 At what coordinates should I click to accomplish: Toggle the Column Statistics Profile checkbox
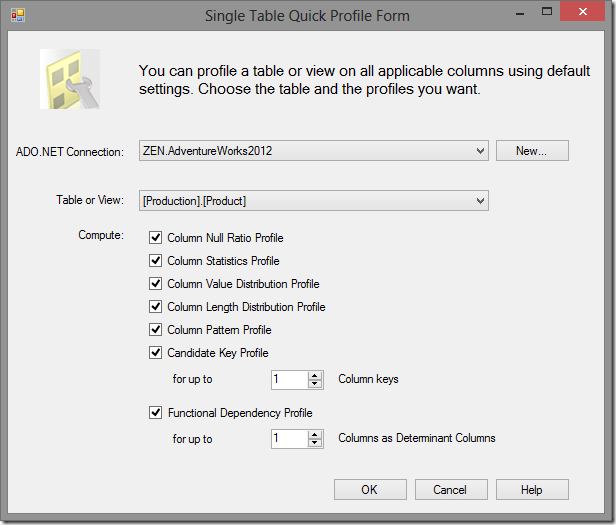click(155, 261)
